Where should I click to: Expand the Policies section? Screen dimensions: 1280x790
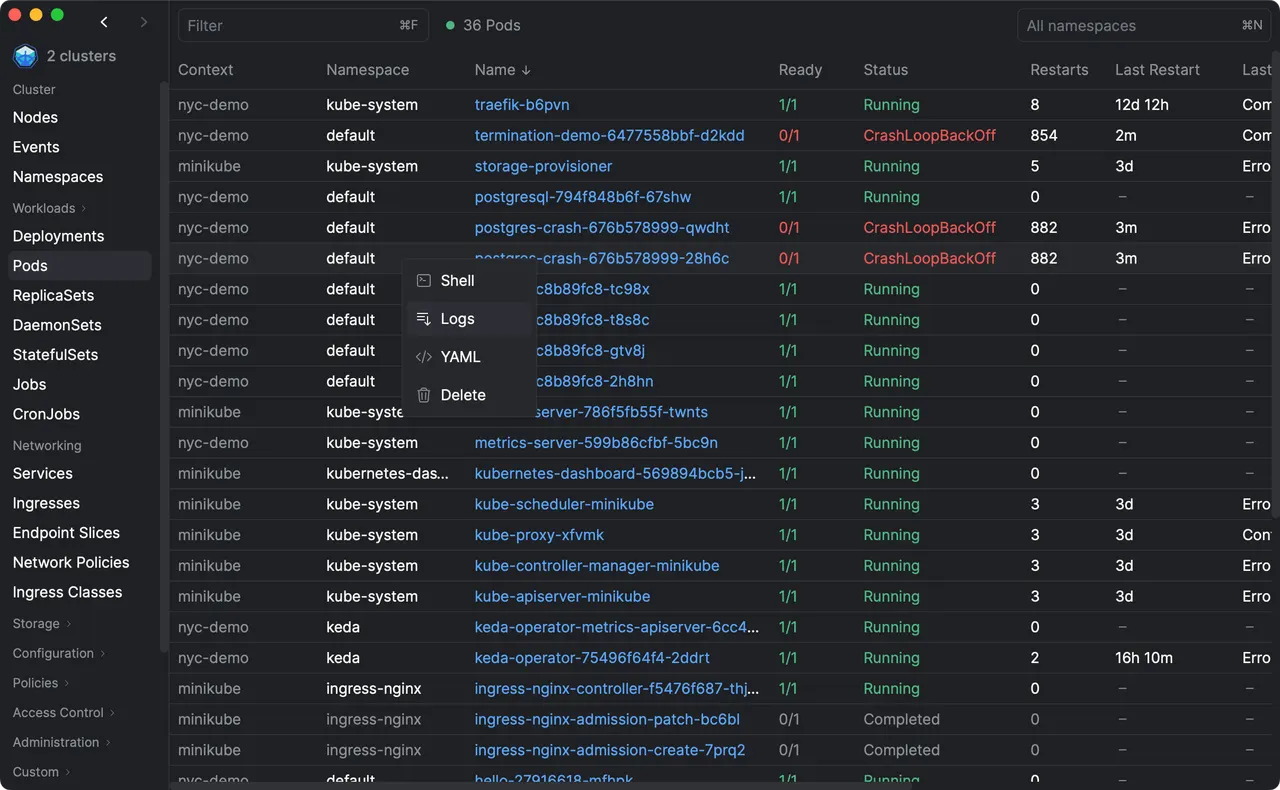tap(41, 683)
